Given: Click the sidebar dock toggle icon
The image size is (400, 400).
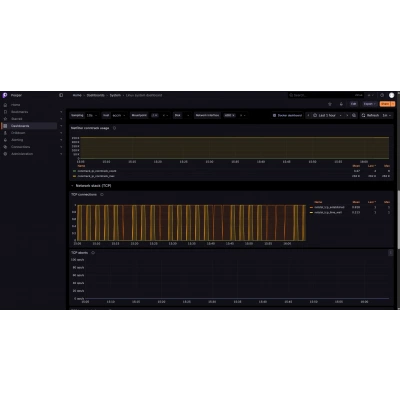Looking at the screenshot, I should 61,95.
